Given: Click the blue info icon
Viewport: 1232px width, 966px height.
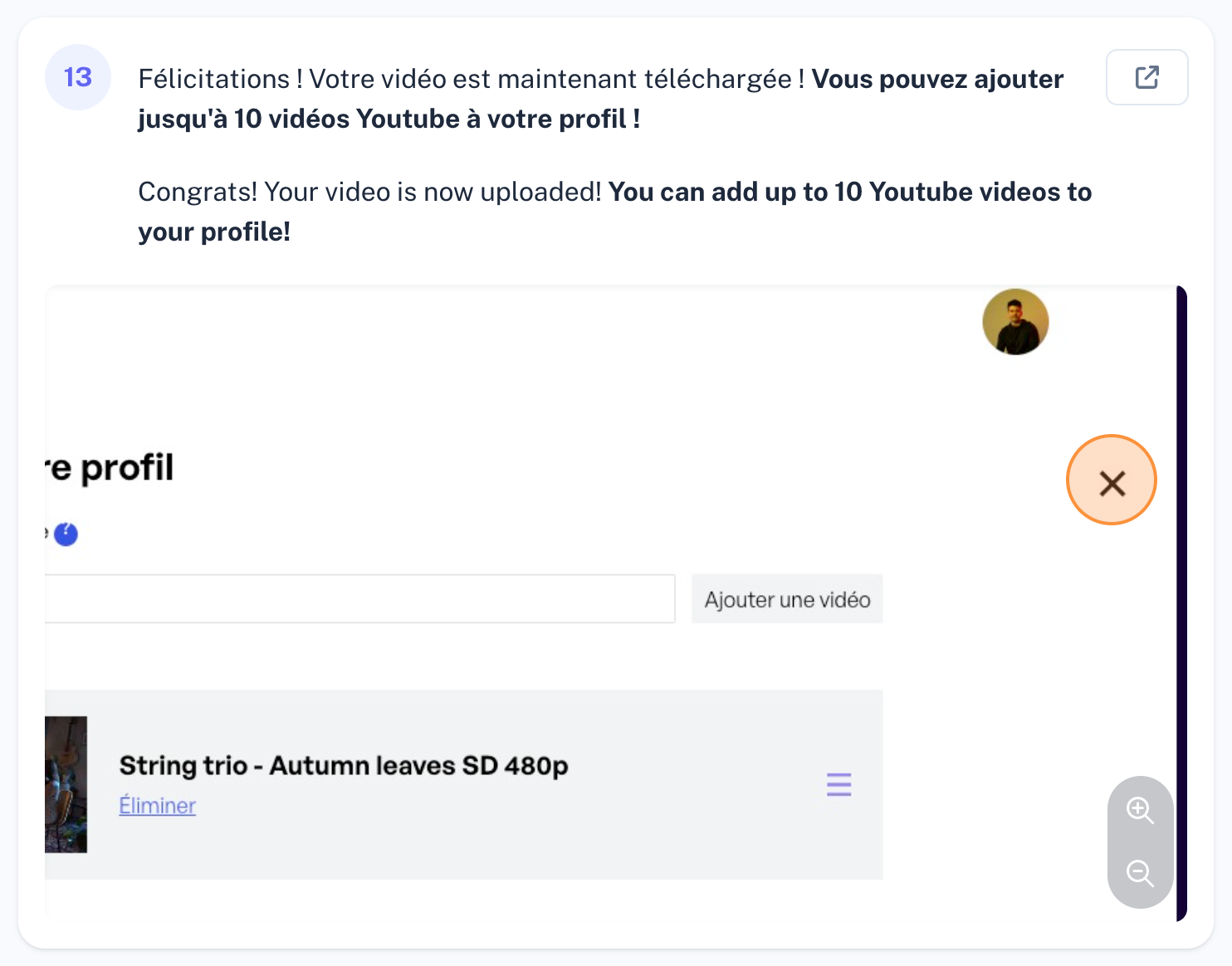Looking at the screenshot, I should tap(66, 534).
